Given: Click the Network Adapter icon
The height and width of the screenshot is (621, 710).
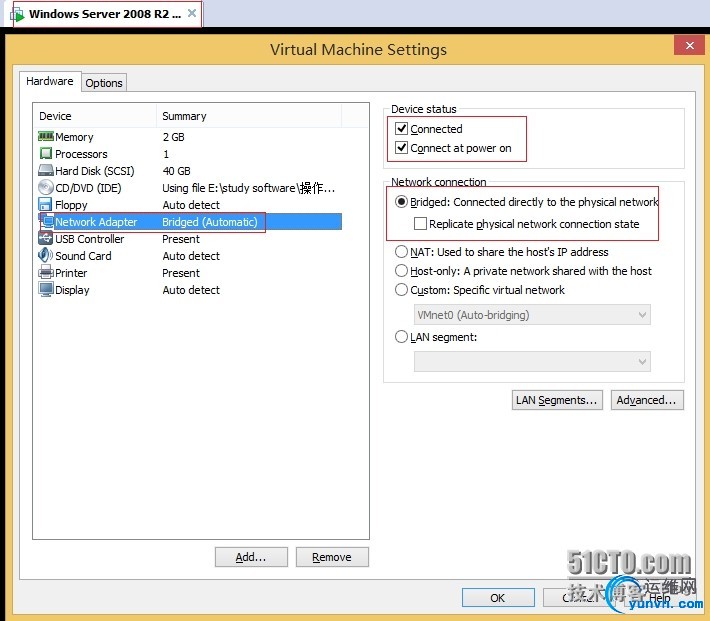Looking at the screenshot, I should pyautogui.click(x=47, y=221).
